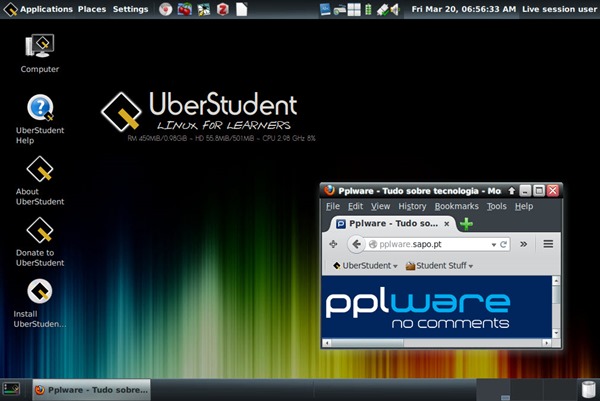Screen dimensions: 600x401
Task: Click the horizontal scrollbar left arrow
Action: pos(326,343)
